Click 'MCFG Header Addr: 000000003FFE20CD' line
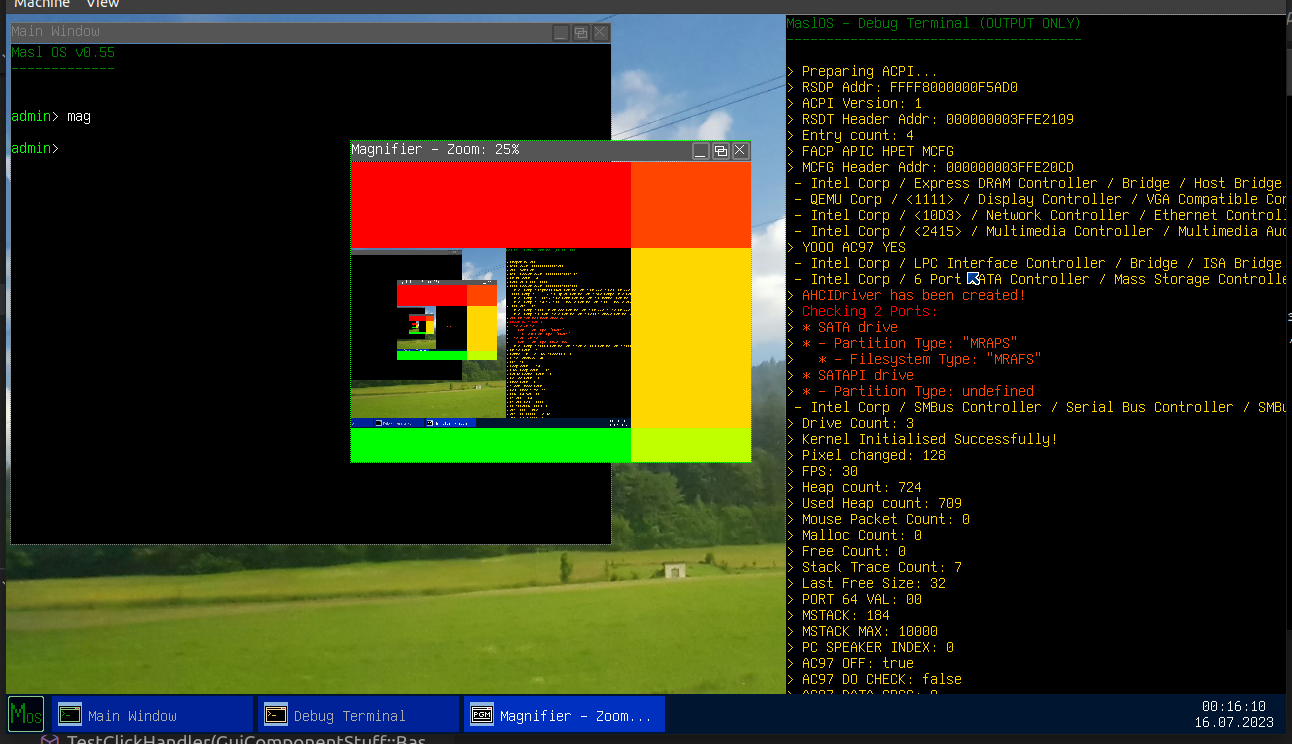This screenshot has height=744, width=1292. coord(930,167)
